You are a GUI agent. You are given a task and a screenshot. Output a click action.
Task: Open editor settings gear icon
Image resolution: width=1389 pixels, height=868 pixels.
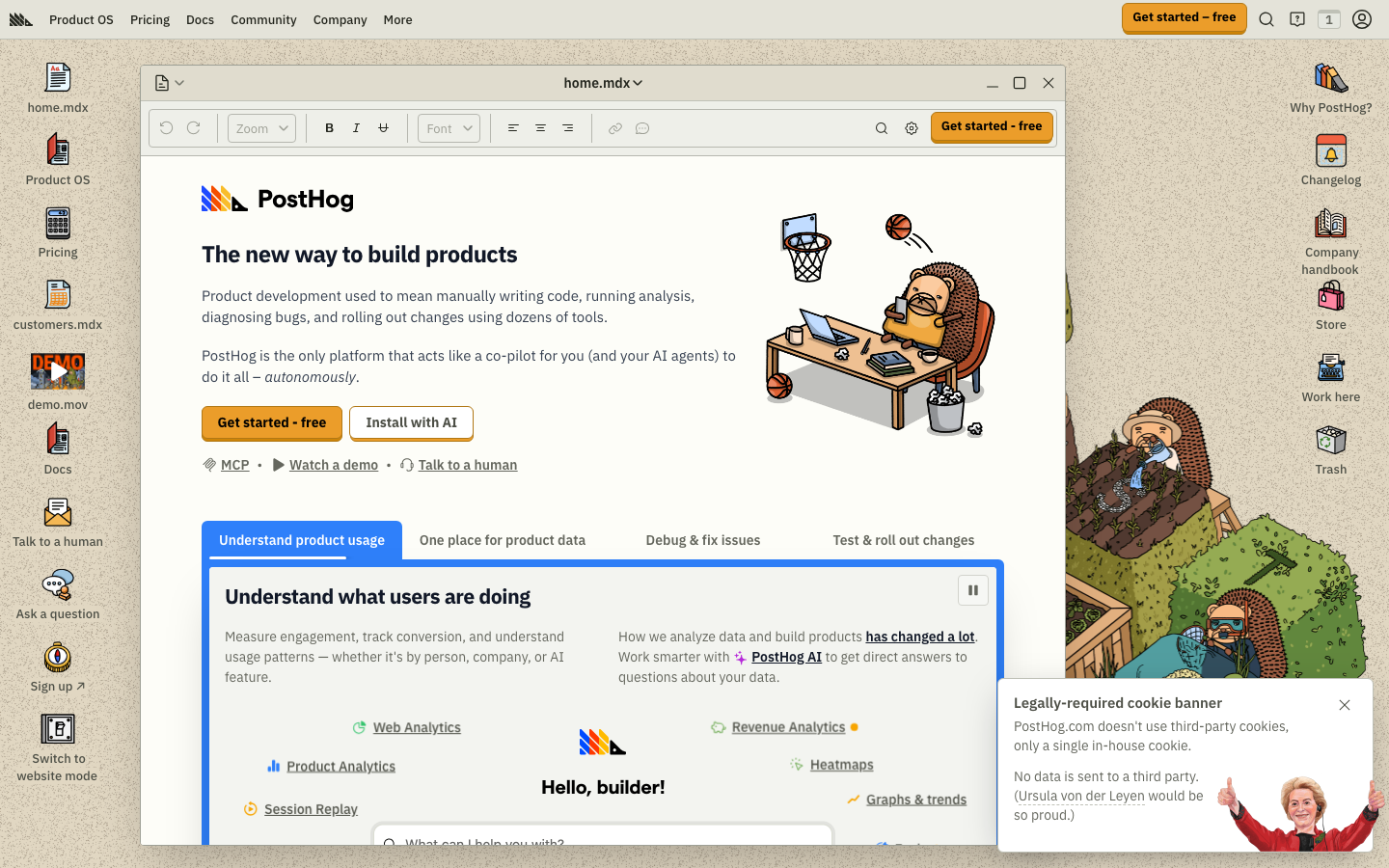coord(912,128)
